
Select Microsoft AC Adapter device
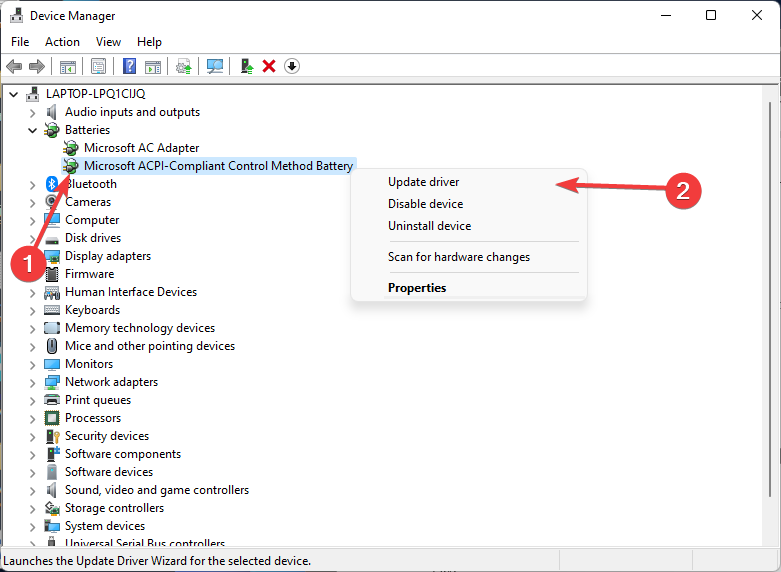141,148
